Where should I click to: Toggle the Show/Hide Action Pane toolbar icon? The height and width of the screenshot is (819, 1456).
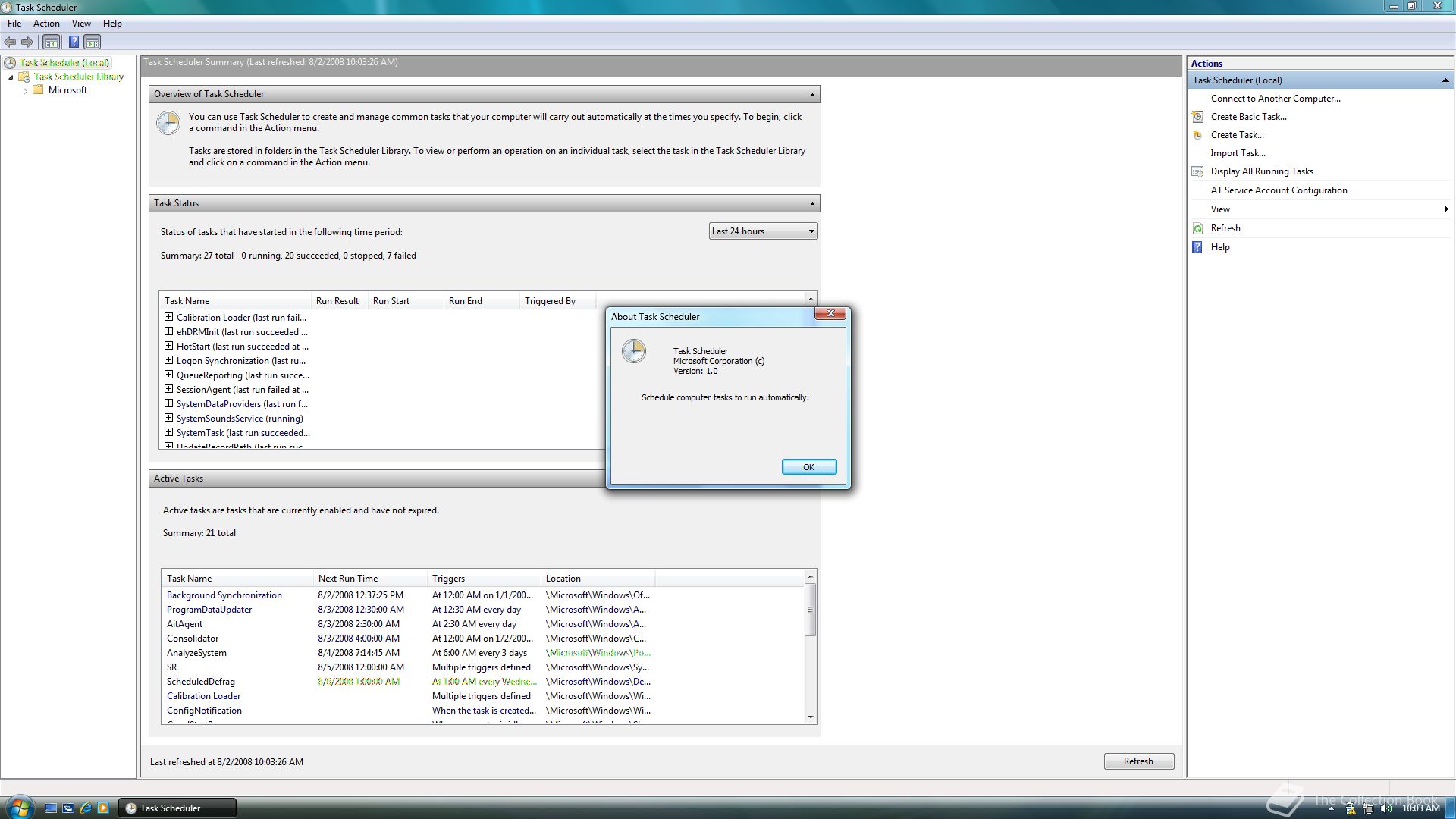coord(92,42)
